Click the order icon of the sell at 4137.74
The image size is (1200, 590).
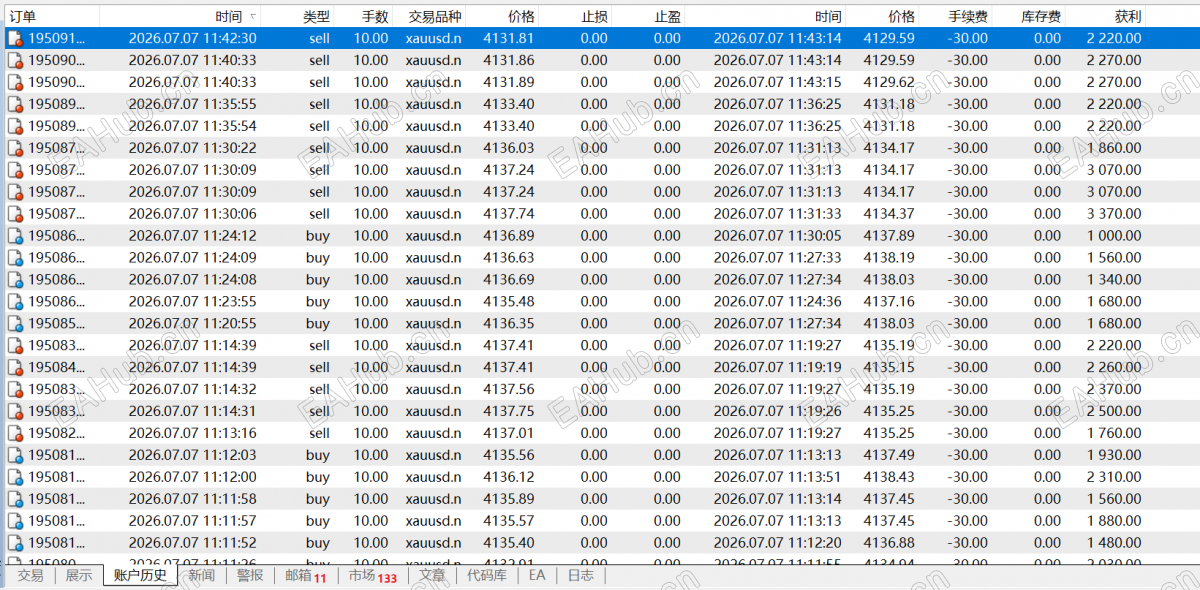pyautogui.click(x=15, y=215)
